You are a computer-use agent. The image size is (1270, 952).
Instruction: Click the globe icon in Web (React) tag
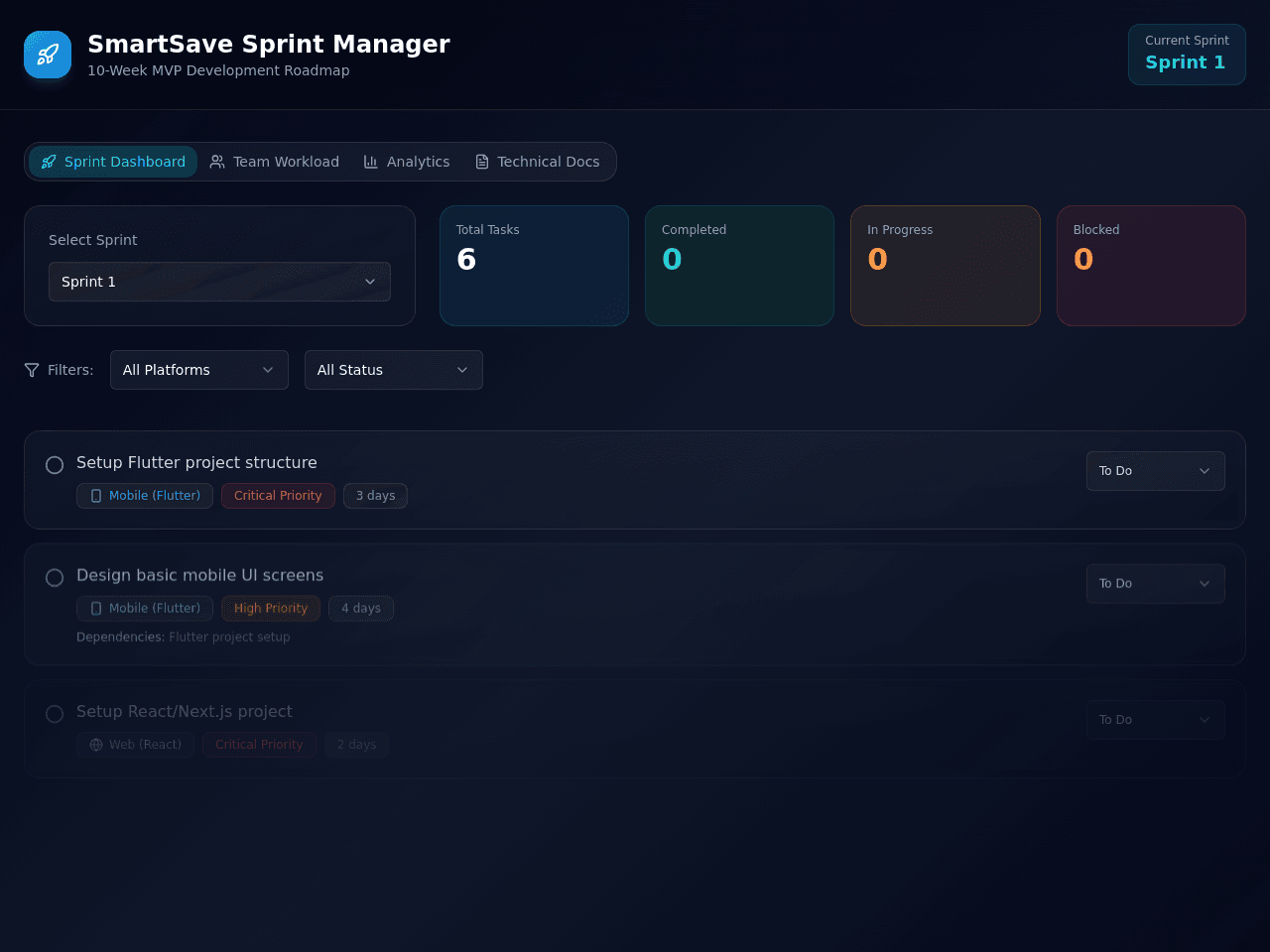[x=96, y=745]
